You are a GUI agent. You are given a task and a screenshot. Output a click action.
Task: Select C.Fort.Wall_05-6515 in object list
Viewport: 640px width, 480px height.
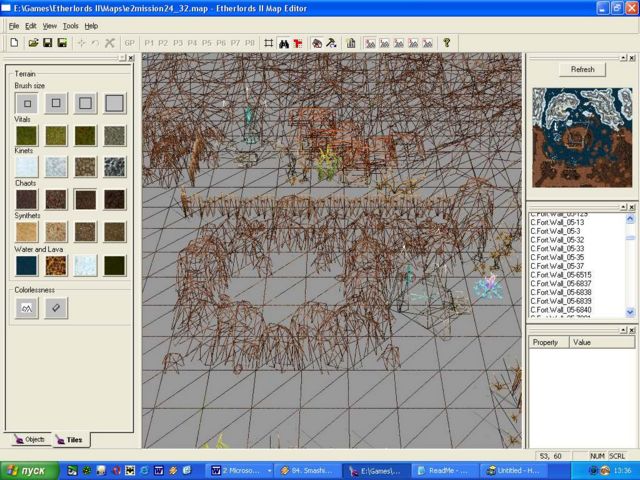[561, 275]
